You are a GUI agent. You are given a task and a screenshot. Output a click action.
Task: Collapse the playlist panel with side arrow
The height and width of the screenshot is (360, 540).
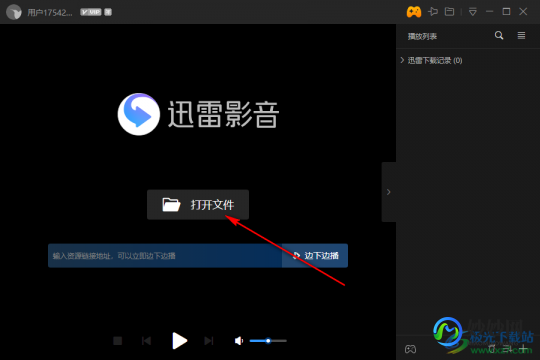tap(388, 192)
